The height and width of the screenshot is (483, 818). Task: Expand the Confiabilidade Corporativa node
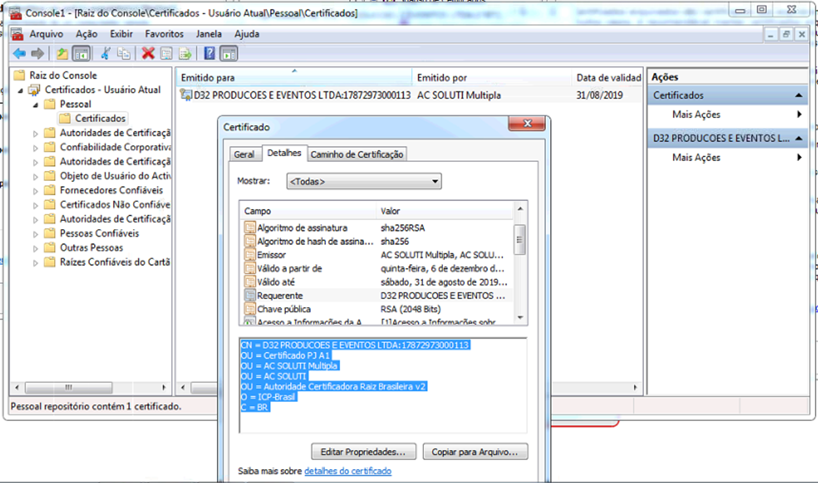(x=35, y=148)
